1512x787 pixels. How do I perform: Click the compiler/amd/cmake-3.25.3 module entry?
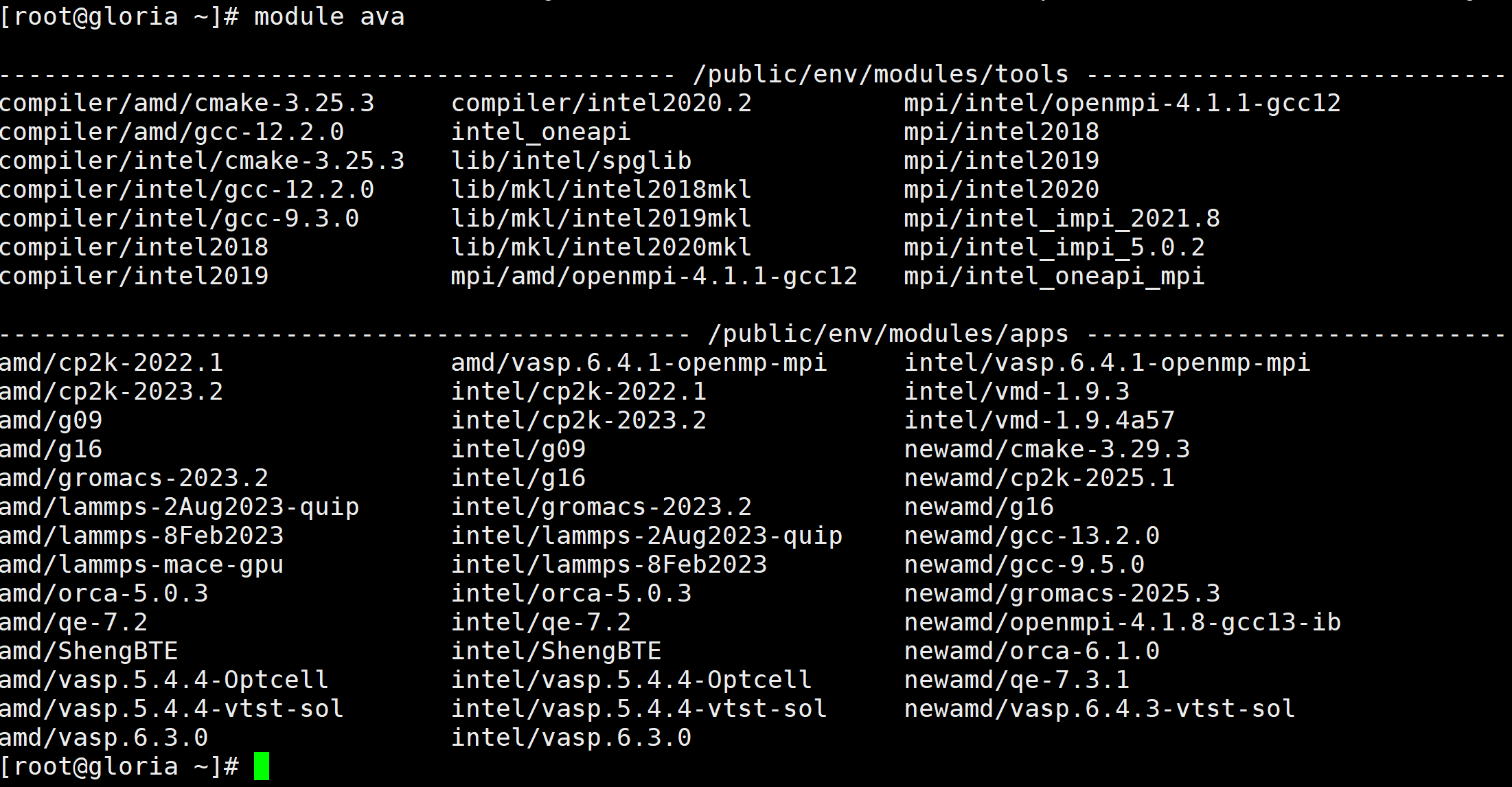point(187,103)
